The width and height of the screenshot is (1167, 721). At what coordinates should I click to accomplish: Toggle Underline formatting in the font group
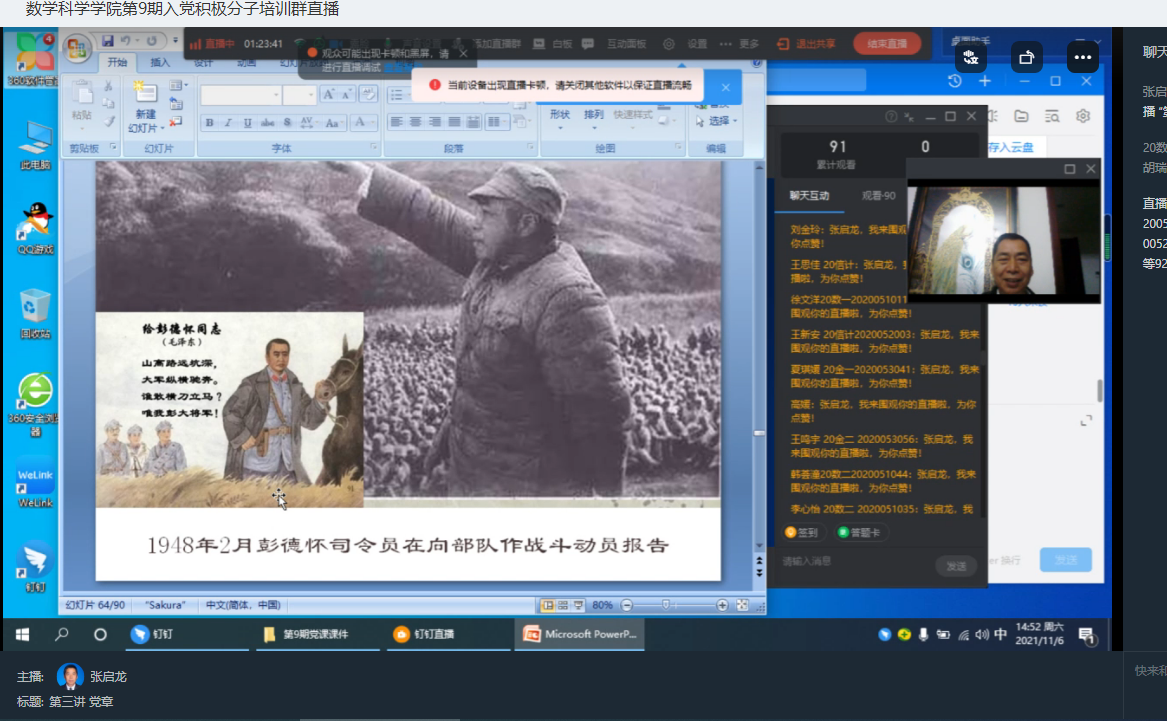(248, 123)
